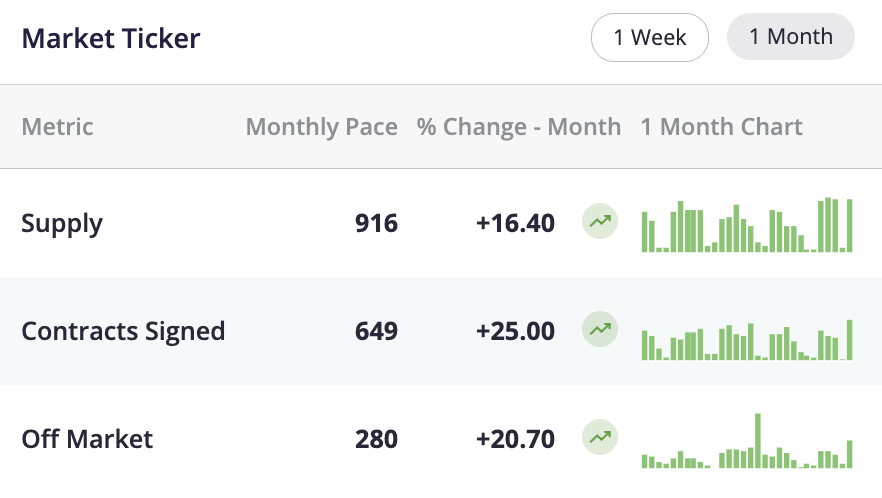
Task: Select the Supply row label
Action: (62, 224)
